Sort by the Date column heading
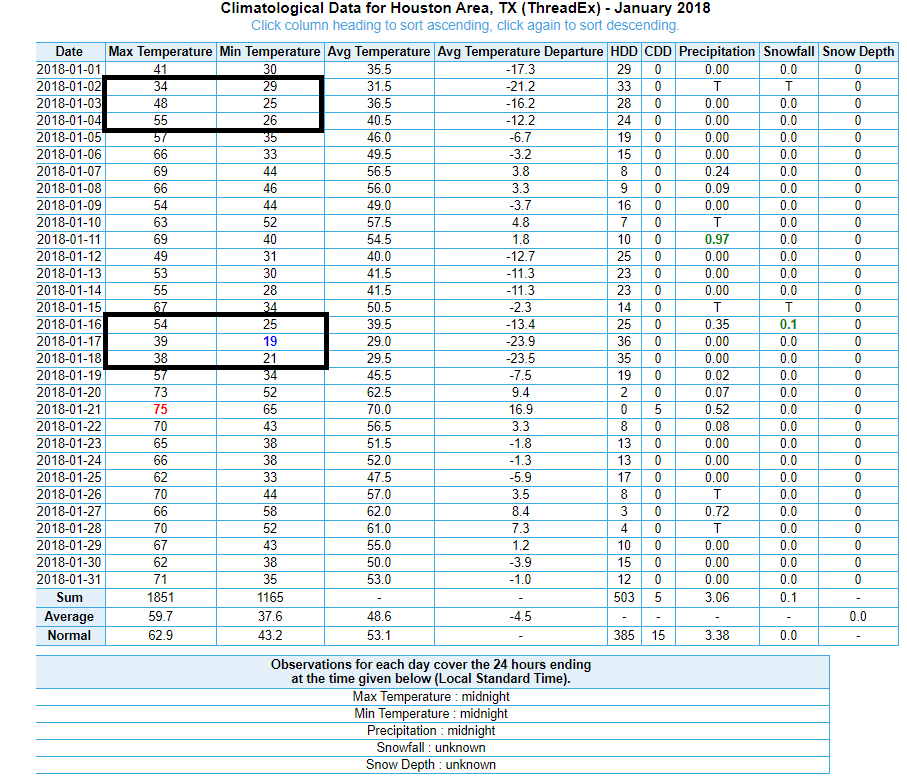The width and height of the screenshot is (907, 781). pyautogui.click(x=69, y=51)
